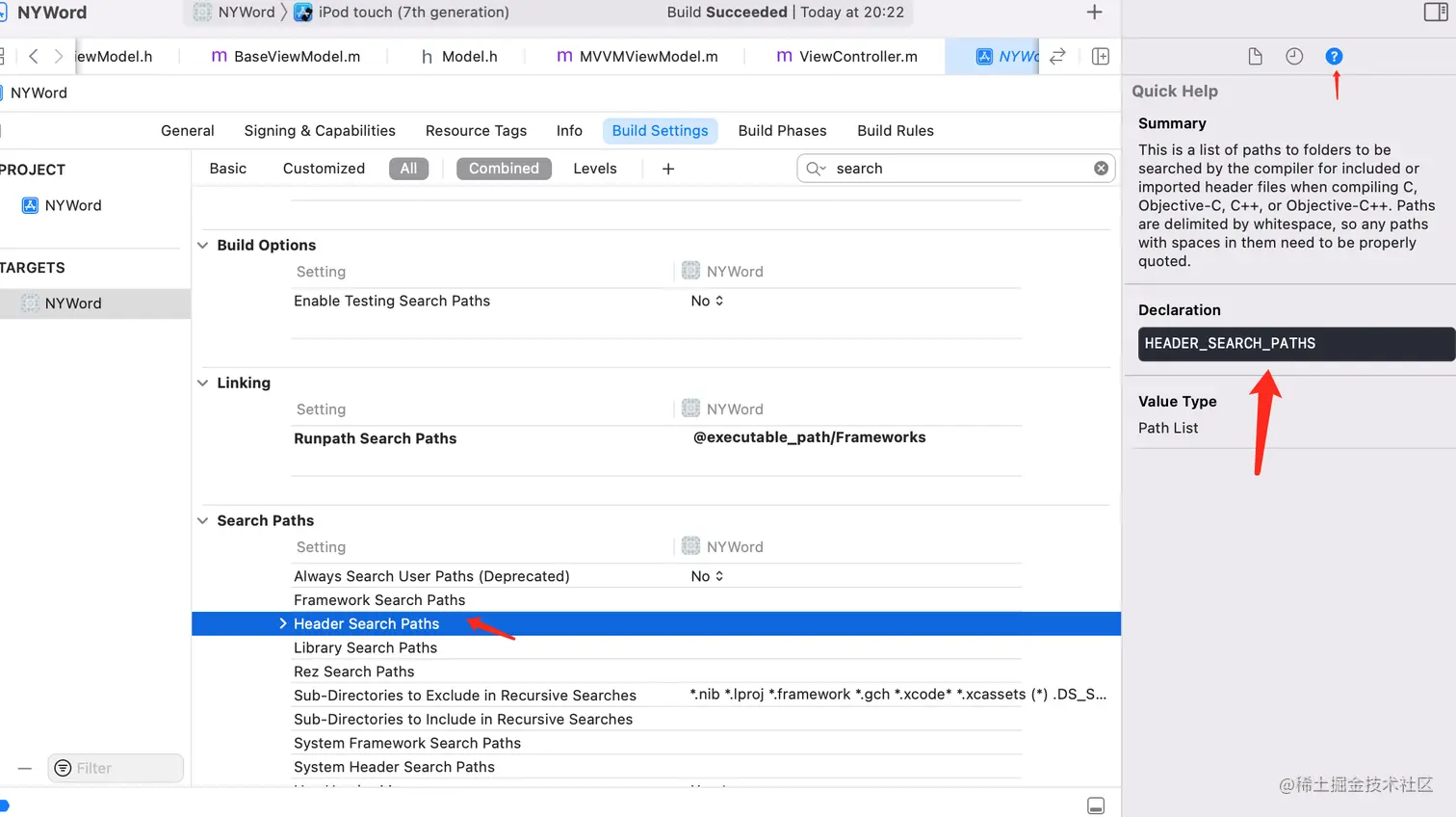Collapse the Linking section

pos(203,383)
